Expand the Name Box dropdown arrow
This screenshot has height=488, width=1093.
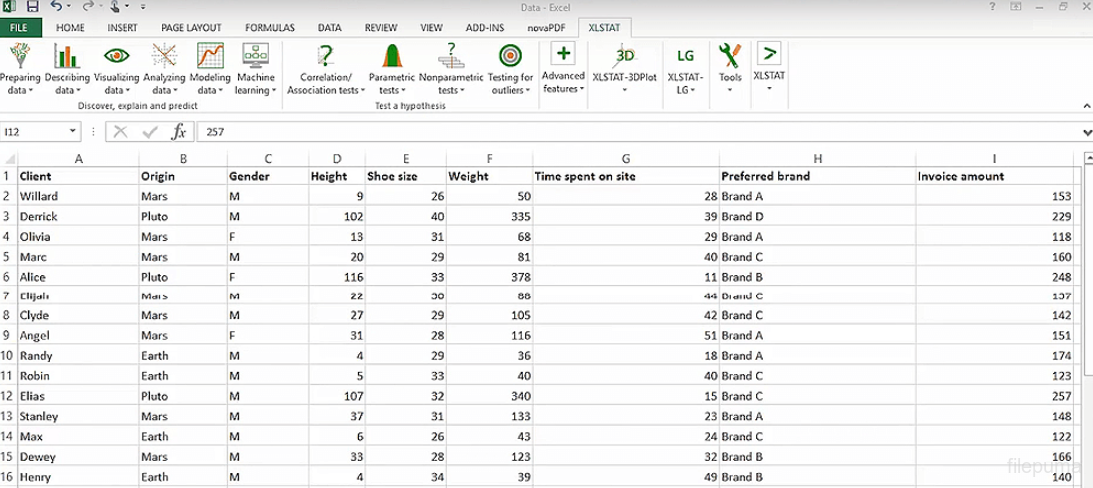click(x=74, y=131)
